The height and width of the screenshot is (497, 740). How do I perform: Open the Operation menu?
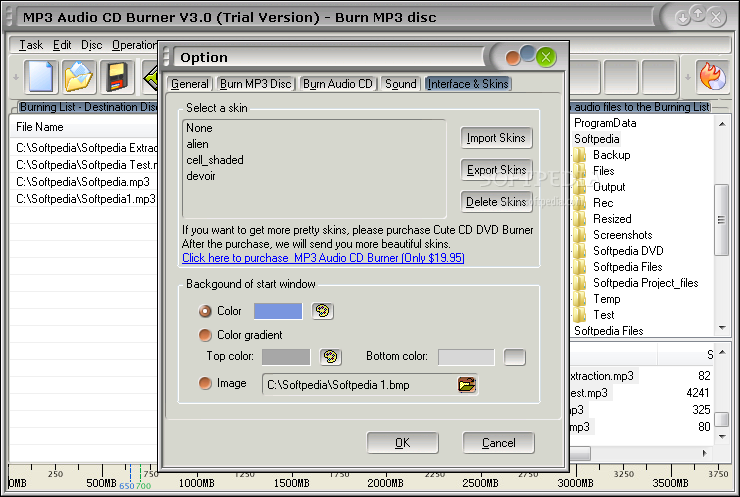(134, 45)
